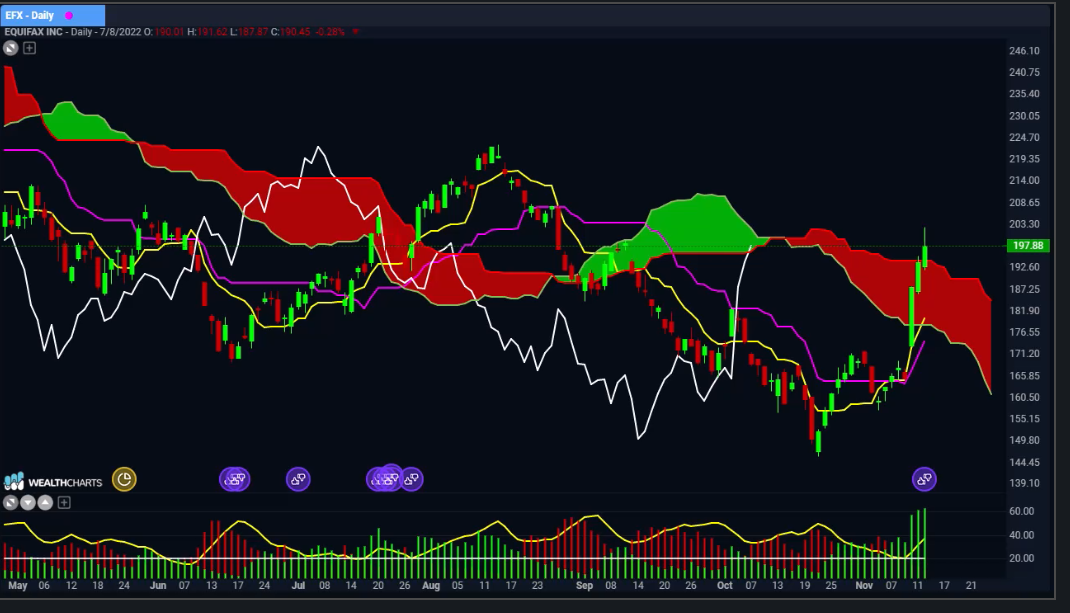Click the 60.00 indicator axis label
1070x613 pixels.
[1022, 511]
